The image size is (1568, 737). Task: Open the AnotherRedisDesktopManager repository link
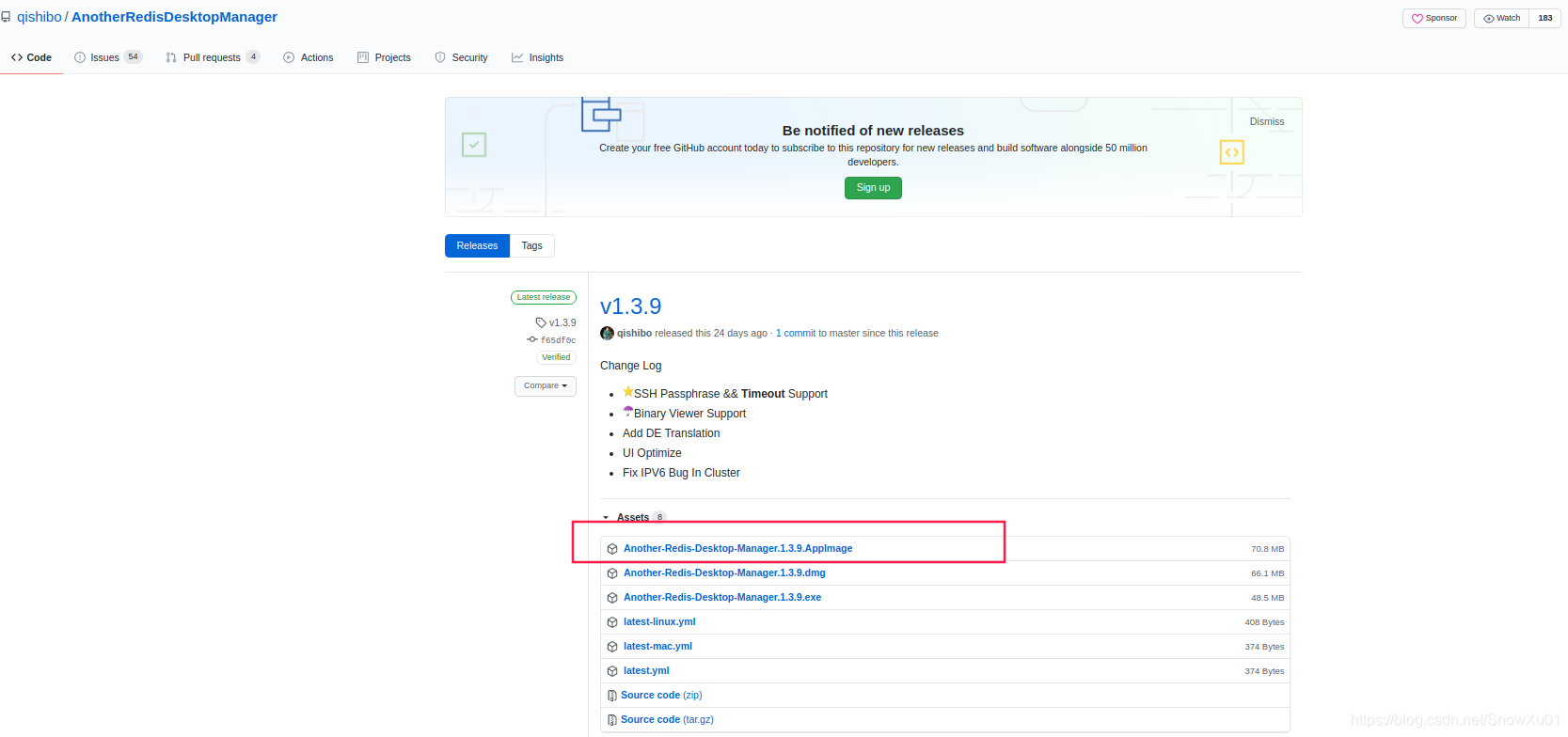pyautogui.click(x=174, y=17)
